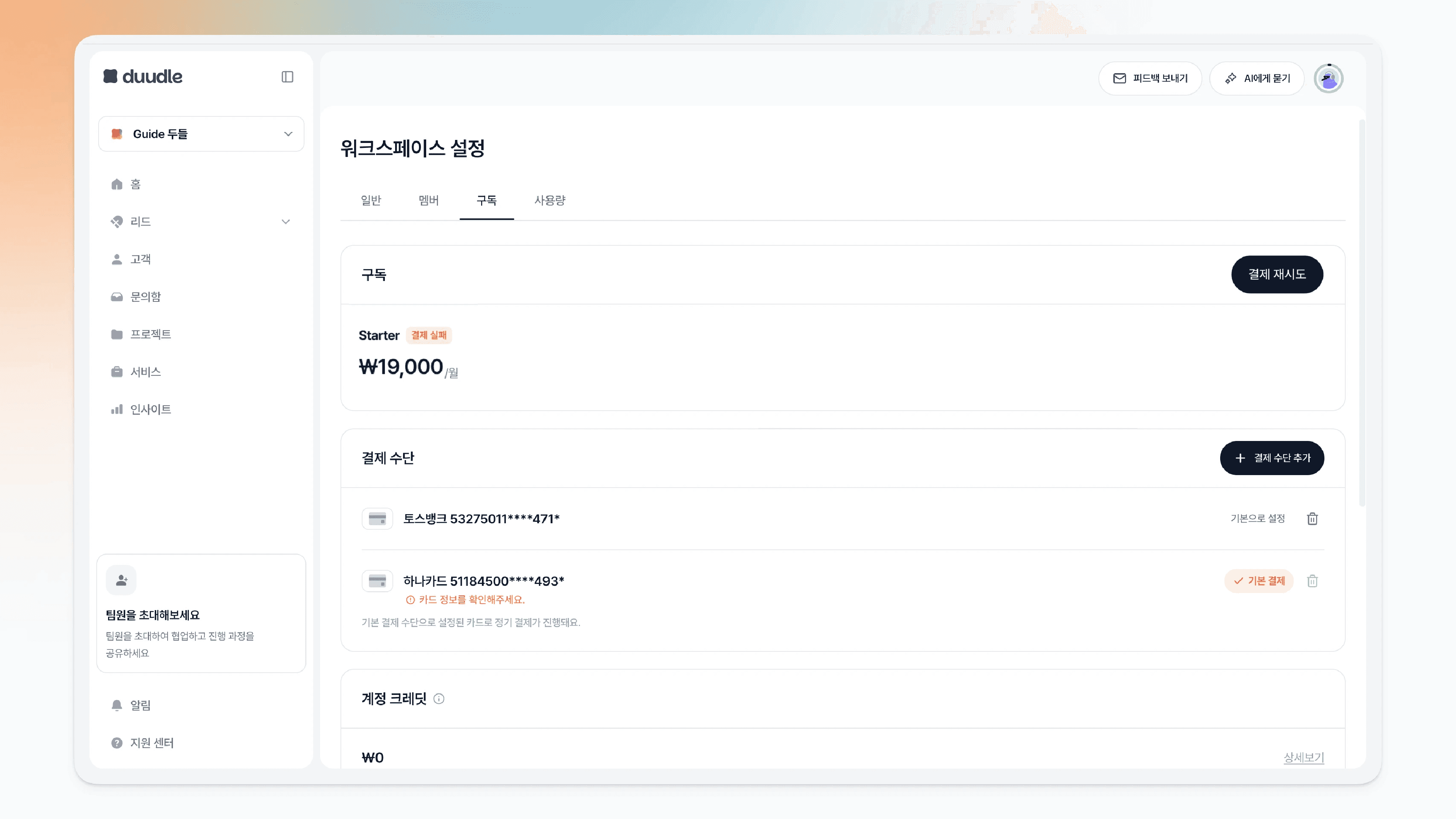The image size is (1456, 819).
Task: Click 결제 수단 추가 button
Action: point(1272,458)
